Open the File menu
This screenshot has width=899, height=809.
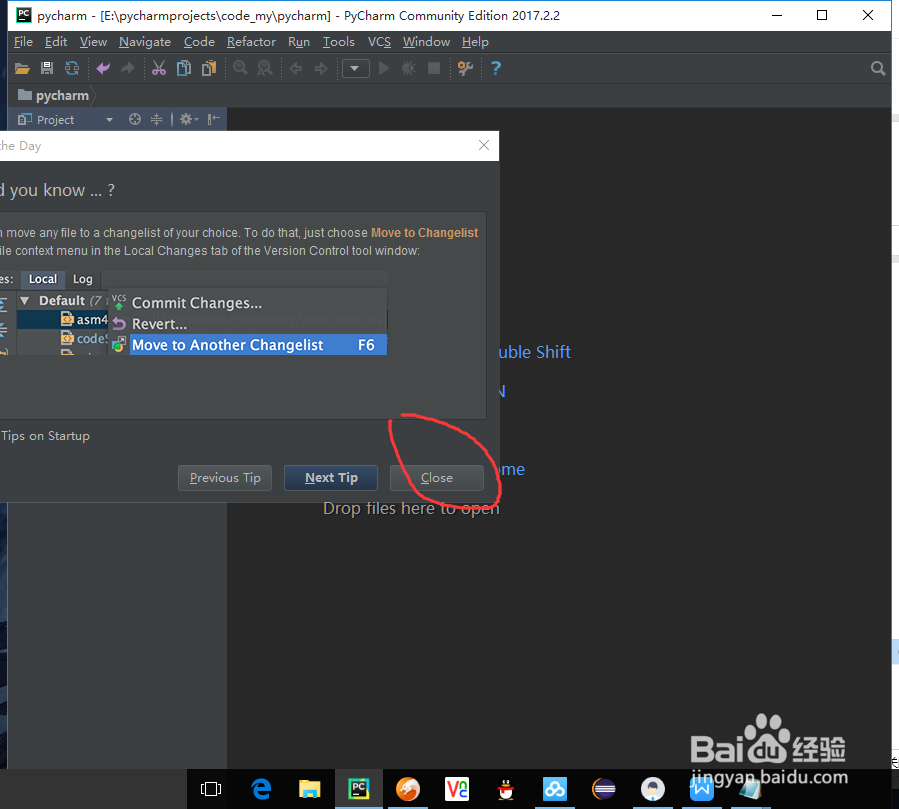(24, 42)
